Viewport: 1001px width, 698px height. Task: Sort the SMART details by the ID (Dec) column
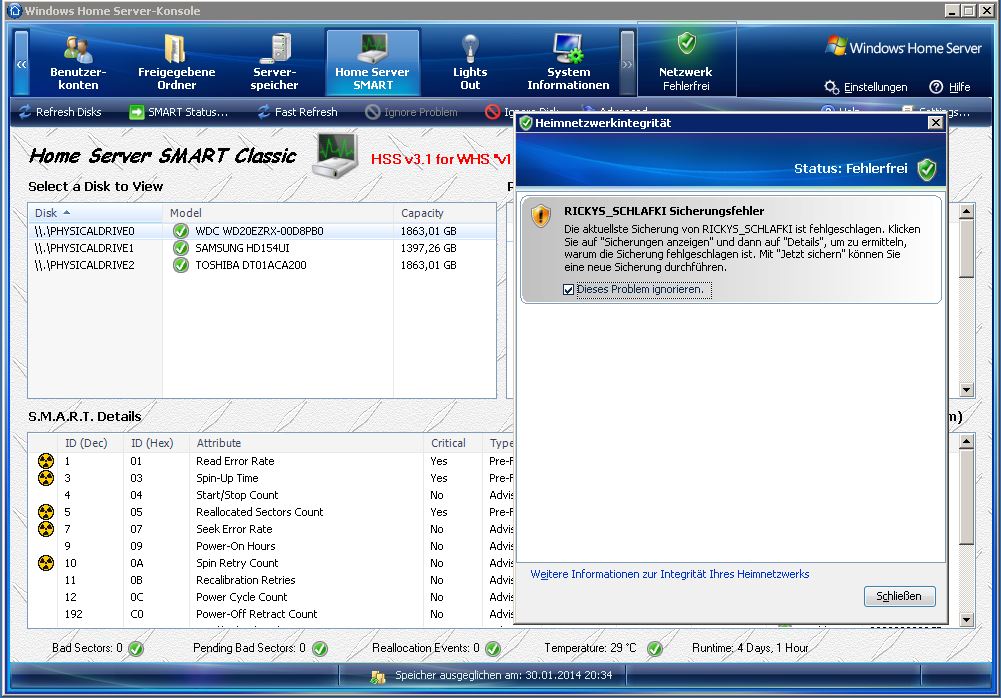click(x=91, y=443)
